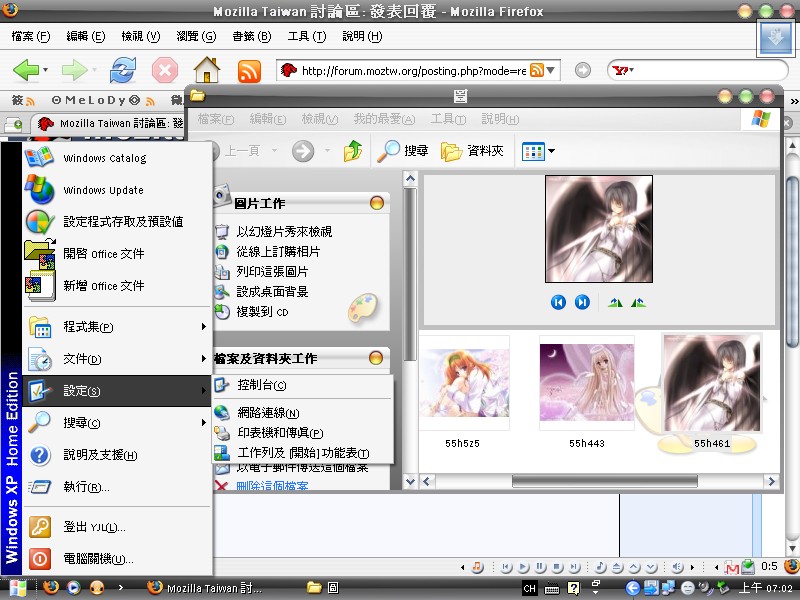Click 電腦關機 shutdown button
Image resolution: width=800 pixels, height=600 pixels.
coord(97,559)
